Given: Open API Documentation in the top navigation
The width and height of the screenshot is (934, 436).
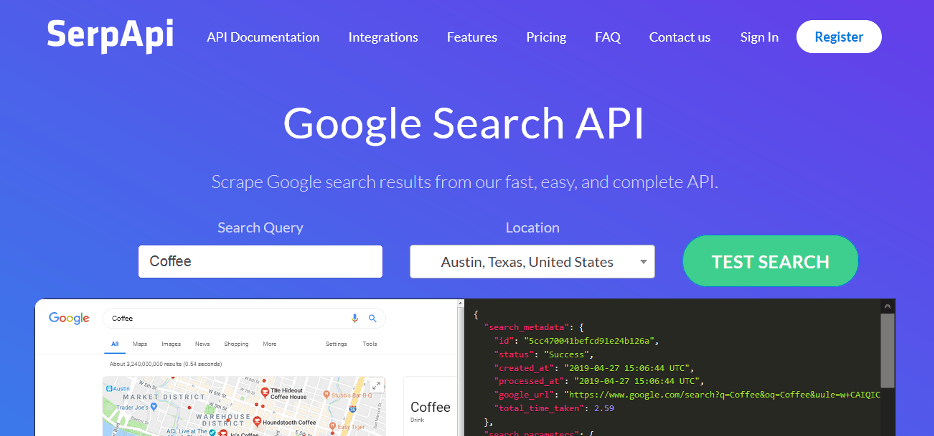Looking at the screenshot, I should [x=263, y=37].
